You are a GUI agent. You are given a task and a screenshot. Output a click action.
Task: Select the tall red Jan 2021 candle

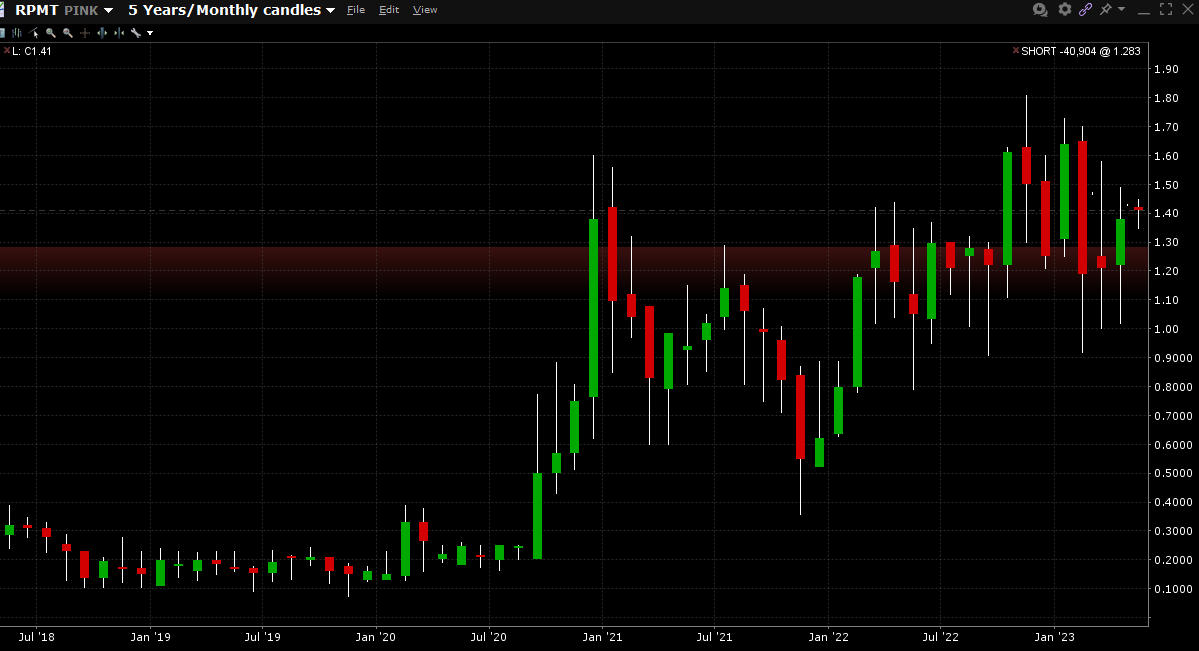612,254
